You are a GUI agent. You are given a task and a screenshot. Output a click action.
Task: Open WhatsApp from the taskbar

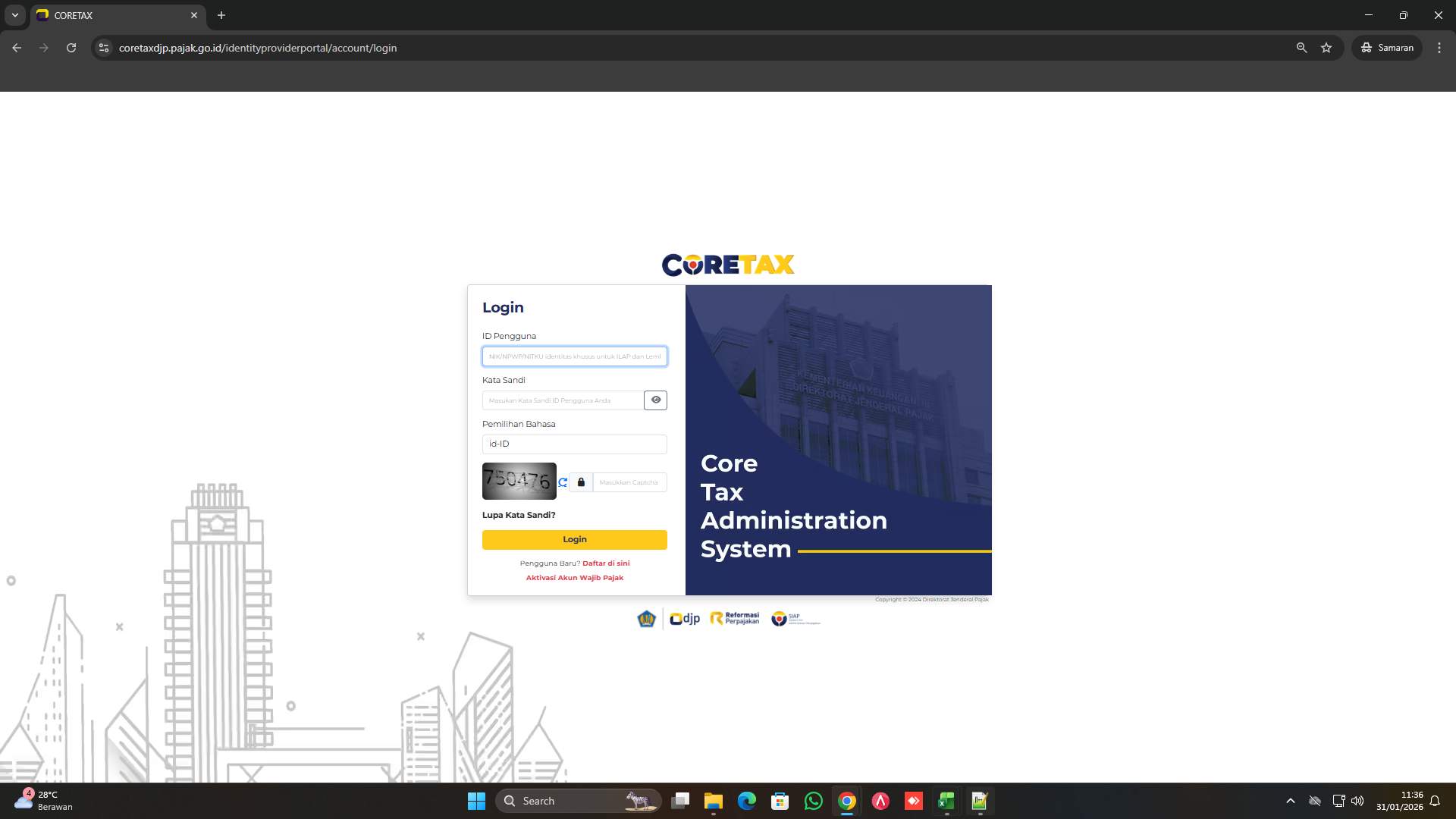pos(813,801)
